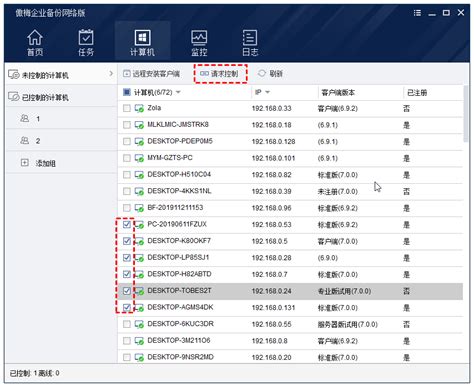Check the DESKTOP-6KUC3DR checkbox

point(127,324)
